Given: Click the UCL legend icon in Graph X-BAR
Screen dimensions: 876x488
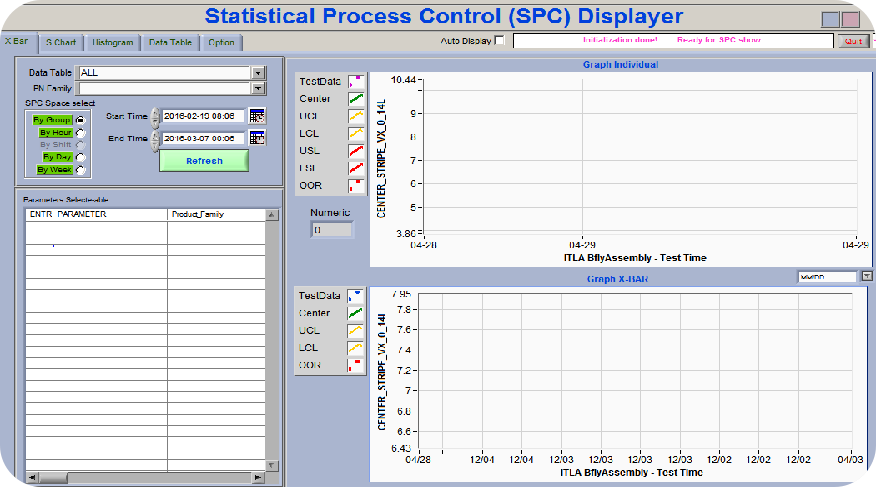Looking at the screenshot, I should tap(355, 330).
